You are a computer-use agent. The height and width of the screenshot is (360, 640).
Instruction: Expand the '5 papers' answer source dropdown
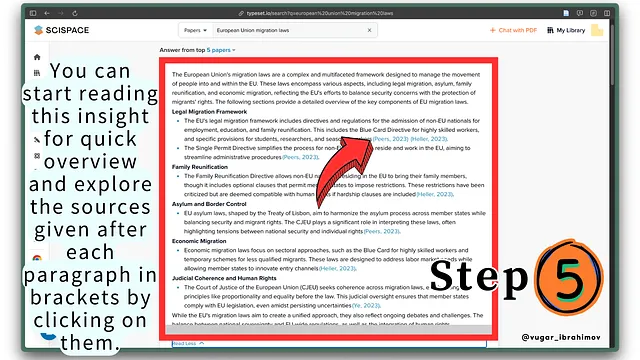221,50
